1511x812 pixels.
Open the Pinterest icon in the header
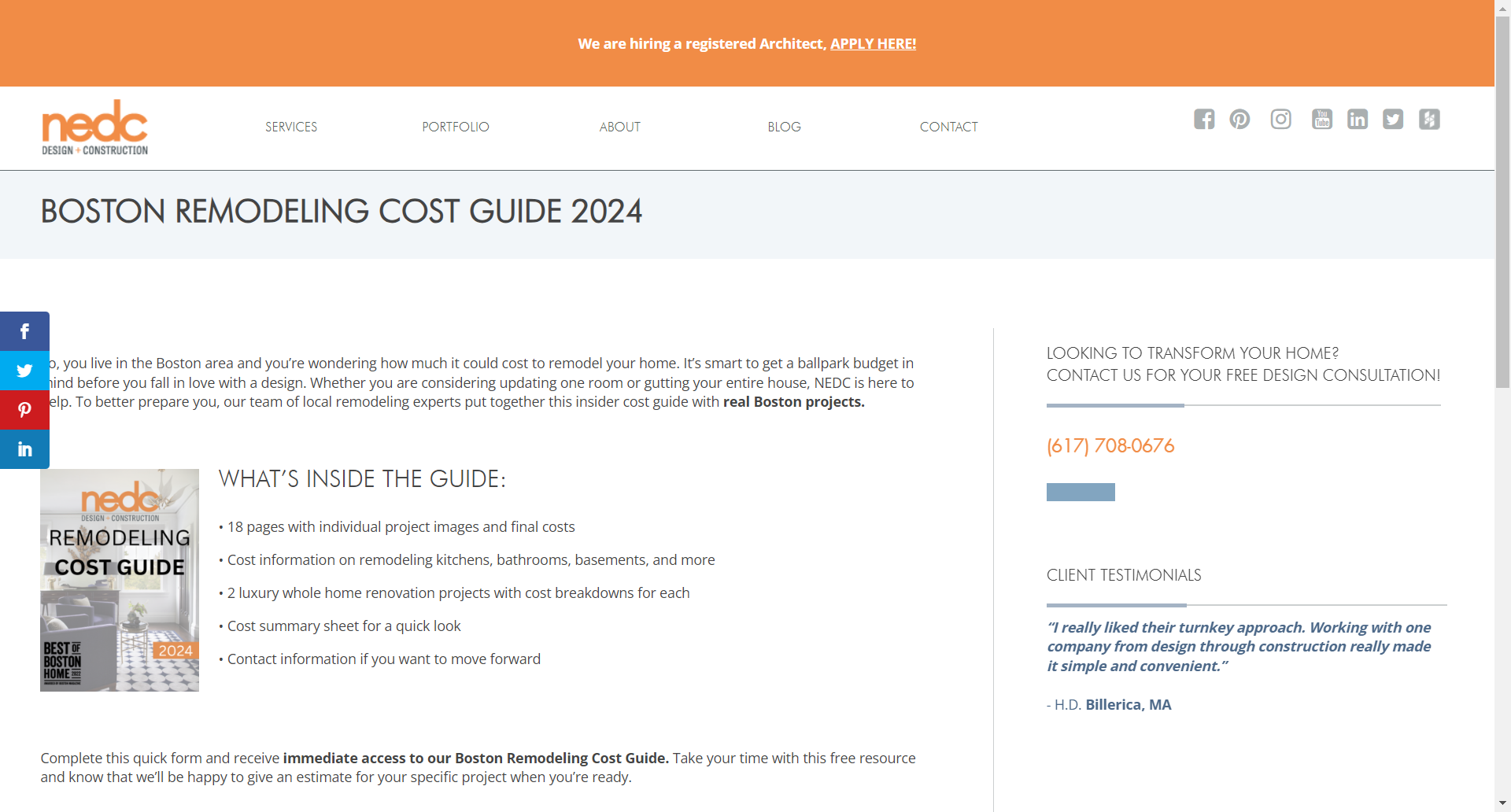(x=1239, y=119)
